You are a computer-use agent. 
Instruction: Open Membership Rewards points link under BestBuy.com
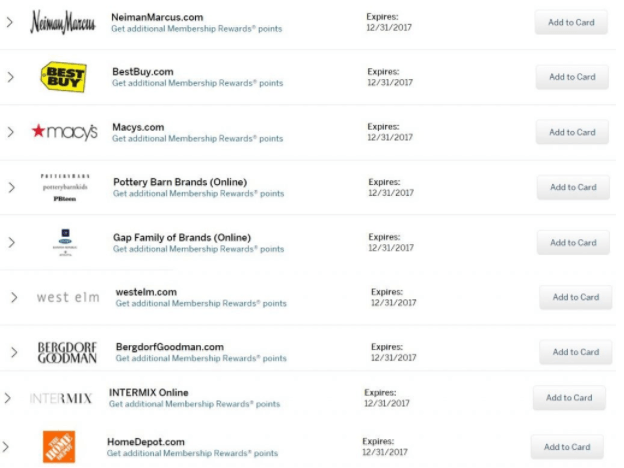(x=197, y=83)
